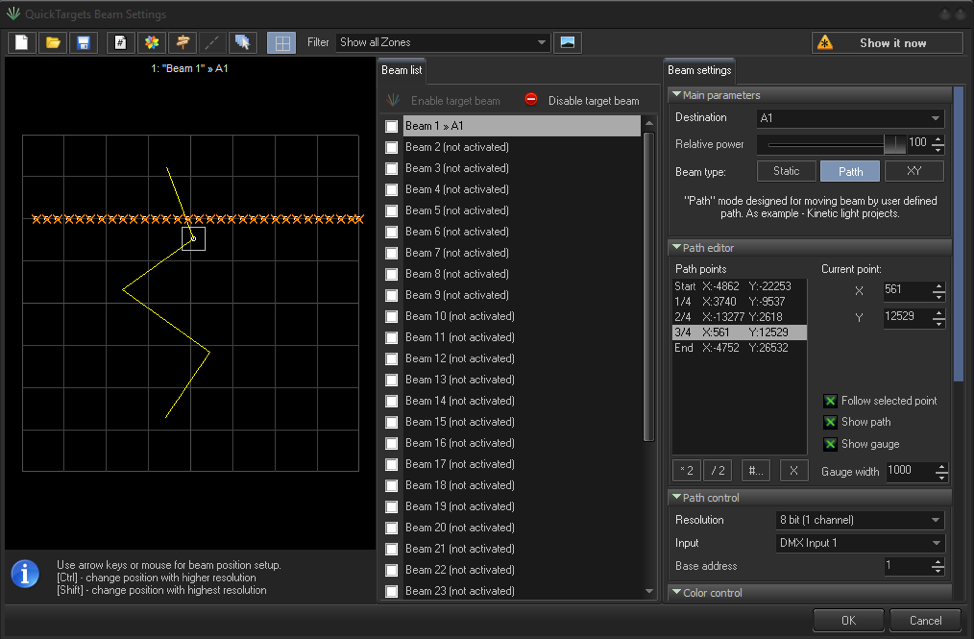974x639 pixels.
Task: Select the End path point row
Action: tap(738, 348)
